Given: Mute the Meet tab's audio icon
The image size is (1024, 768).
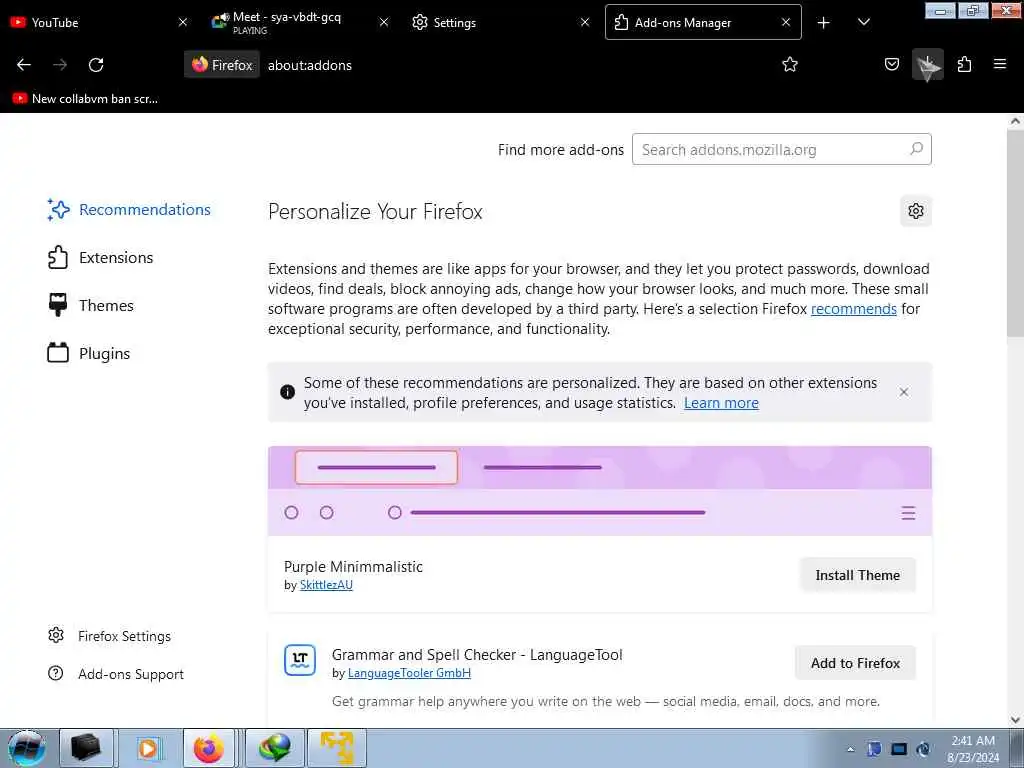Looking at the screenshot, I should click(225, 18).
